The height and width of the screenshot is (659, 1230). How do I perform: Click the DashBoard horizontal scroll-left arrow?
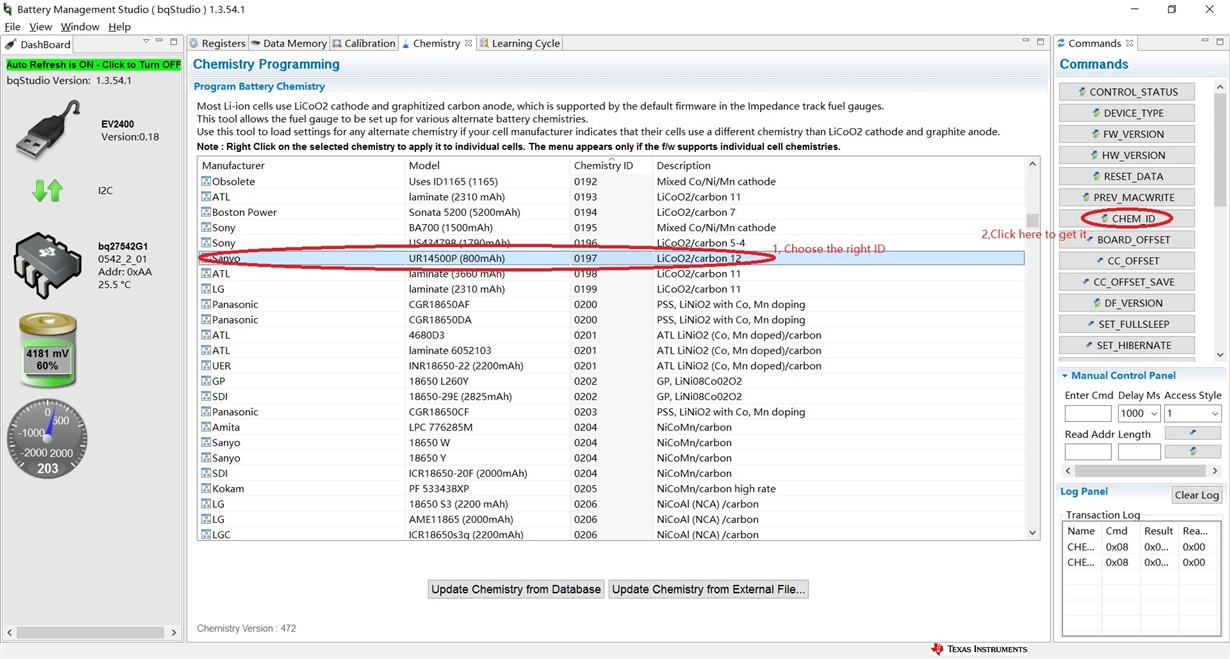click(x=9, y=632)
